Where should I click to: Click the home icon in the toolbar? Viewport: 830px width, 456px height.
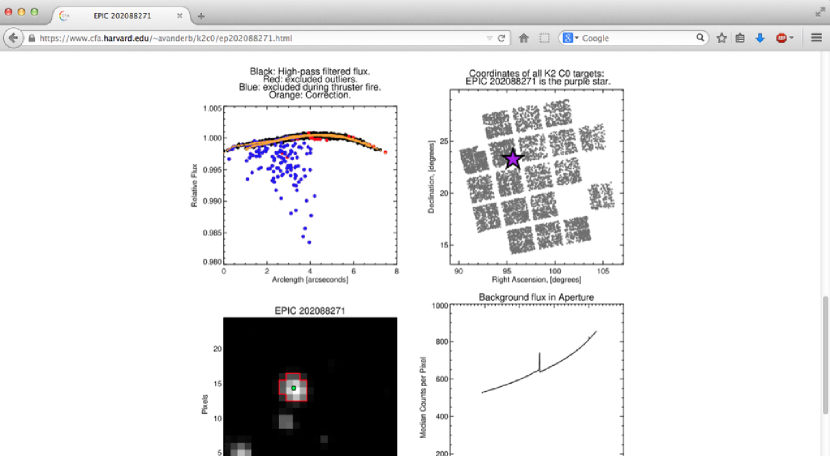coord(524,38)
